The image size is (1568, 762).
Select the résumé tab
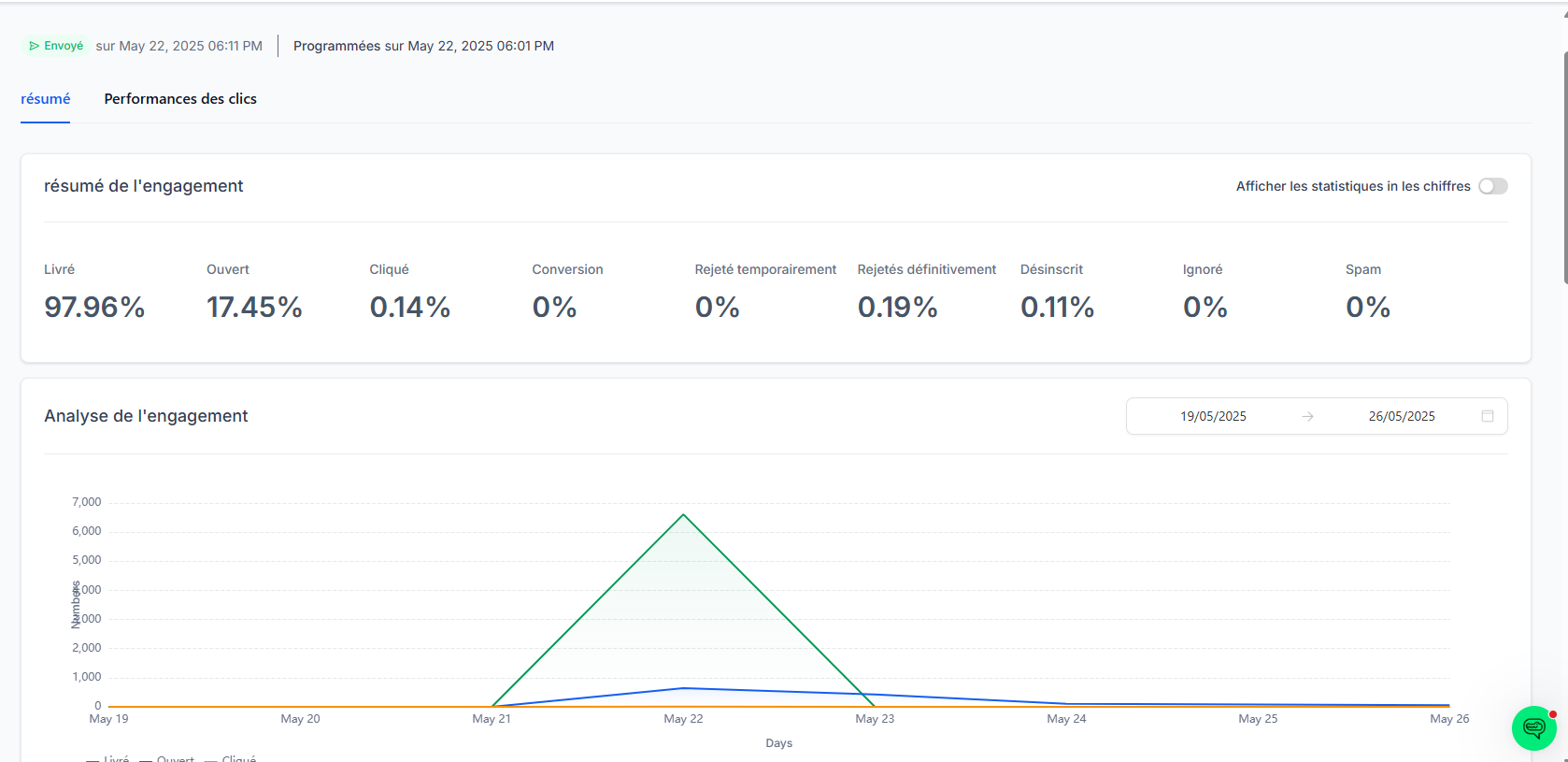coord(46,99)
